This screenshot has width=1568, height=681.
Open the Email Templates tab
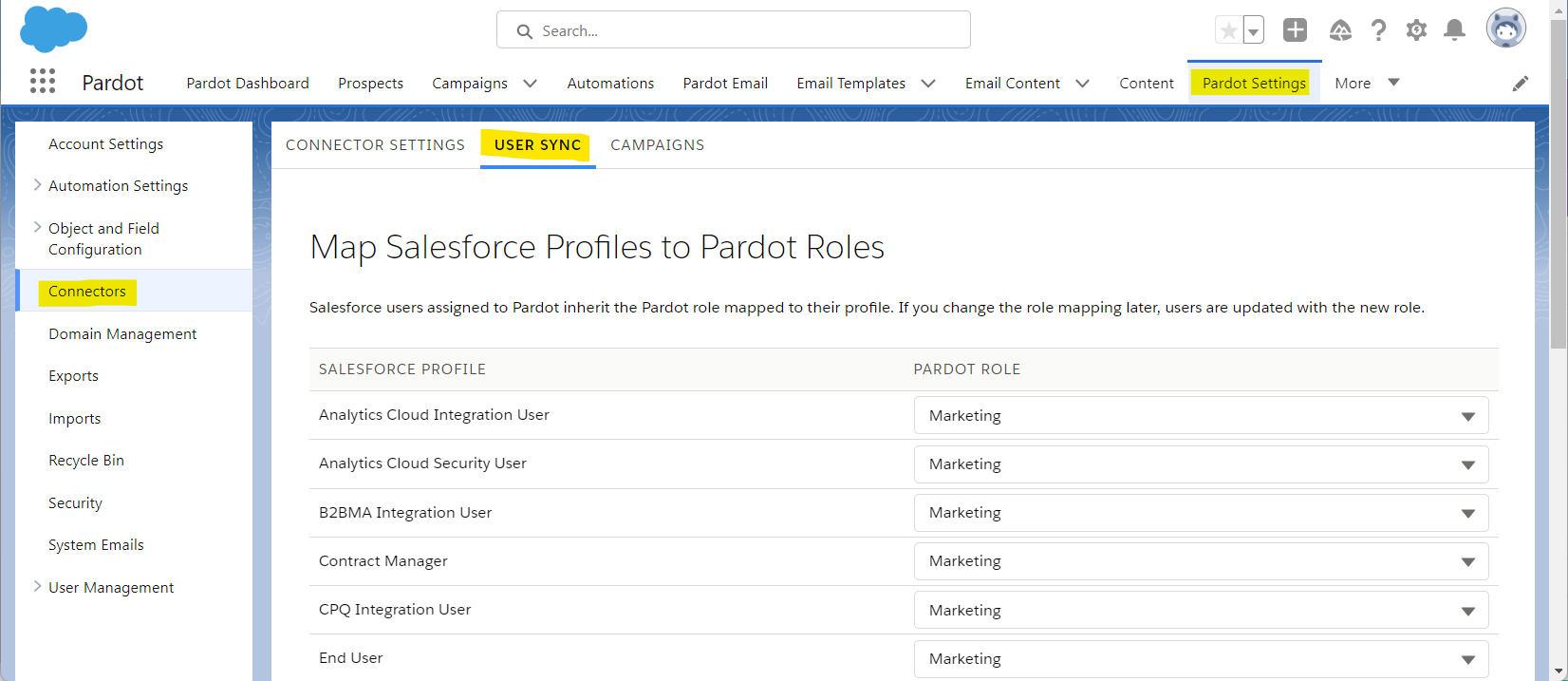[x=851, y=84]
